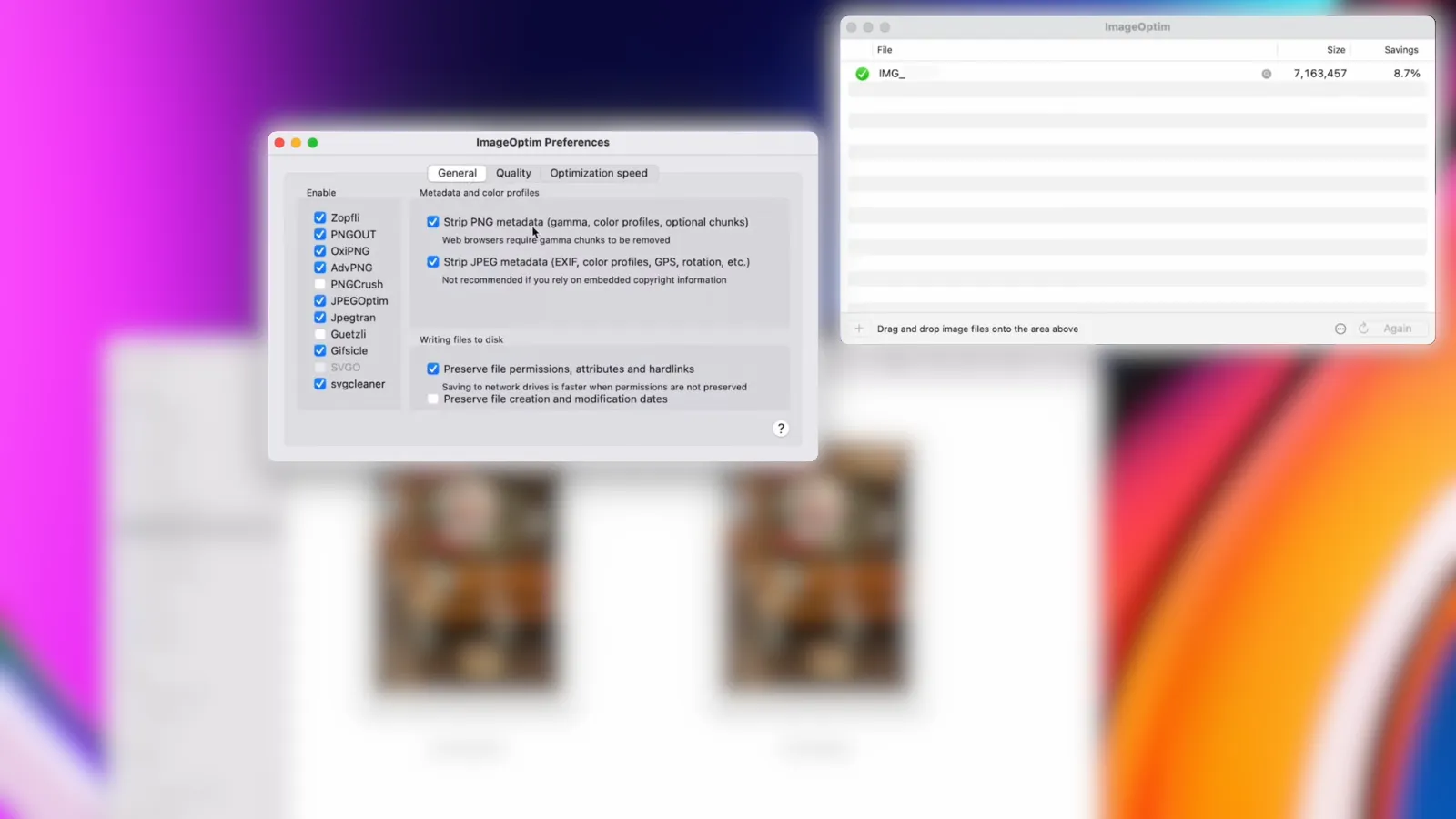Turn off AdvPNG
Image resolution: width=1456 pixels, height=819 pixels.
(319, 268)
